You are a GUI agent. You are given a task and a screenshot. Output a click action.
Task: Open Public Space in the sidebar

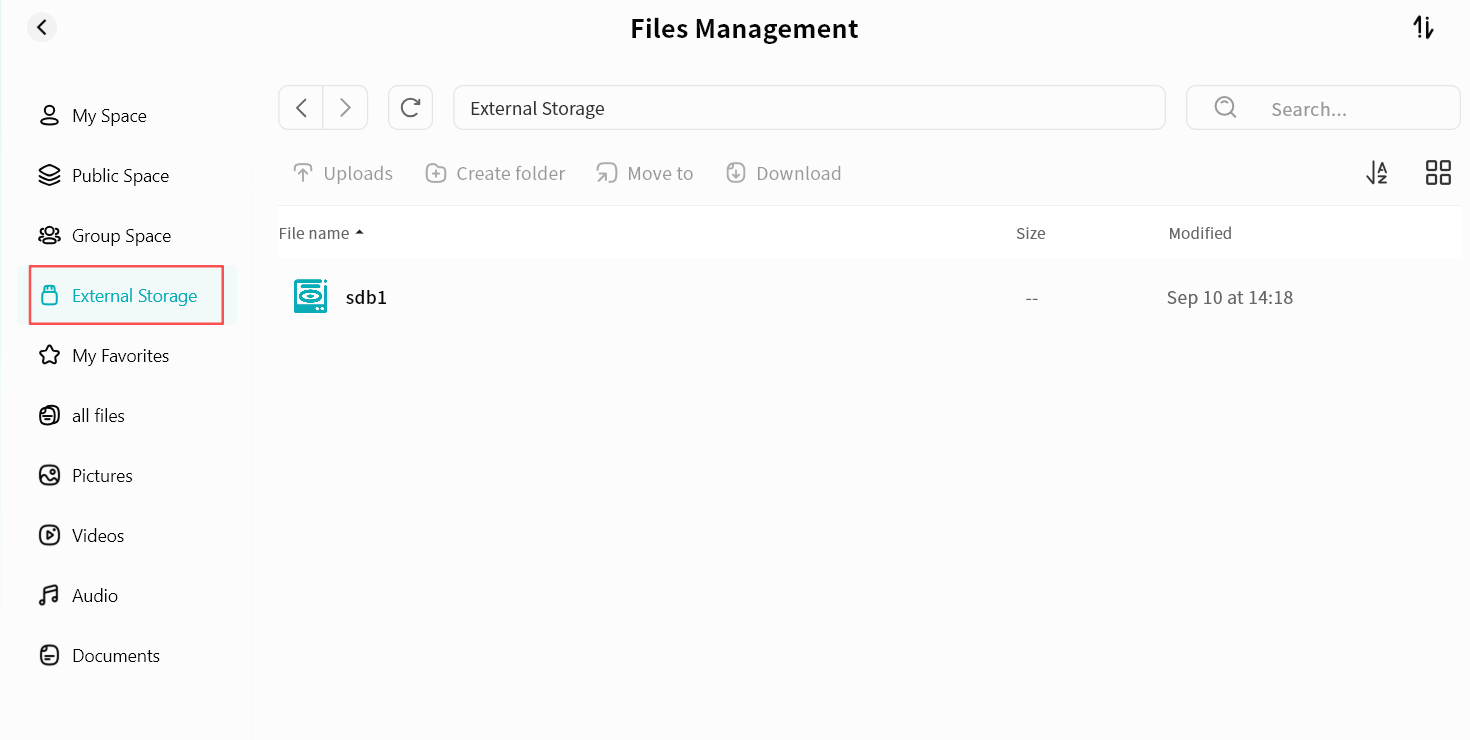[120, 176]
